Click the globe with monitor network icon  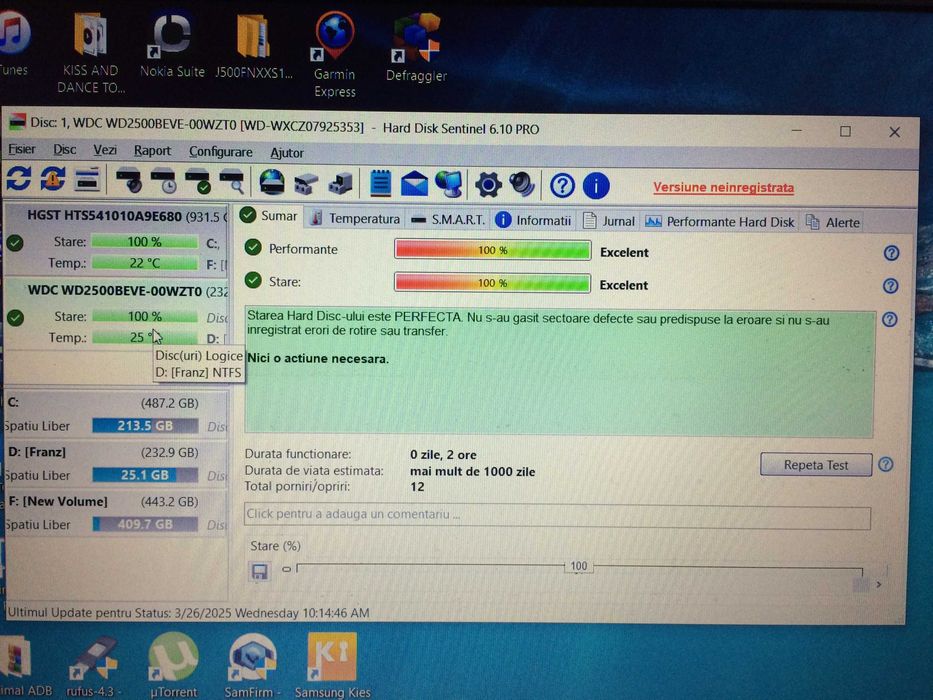449,184
